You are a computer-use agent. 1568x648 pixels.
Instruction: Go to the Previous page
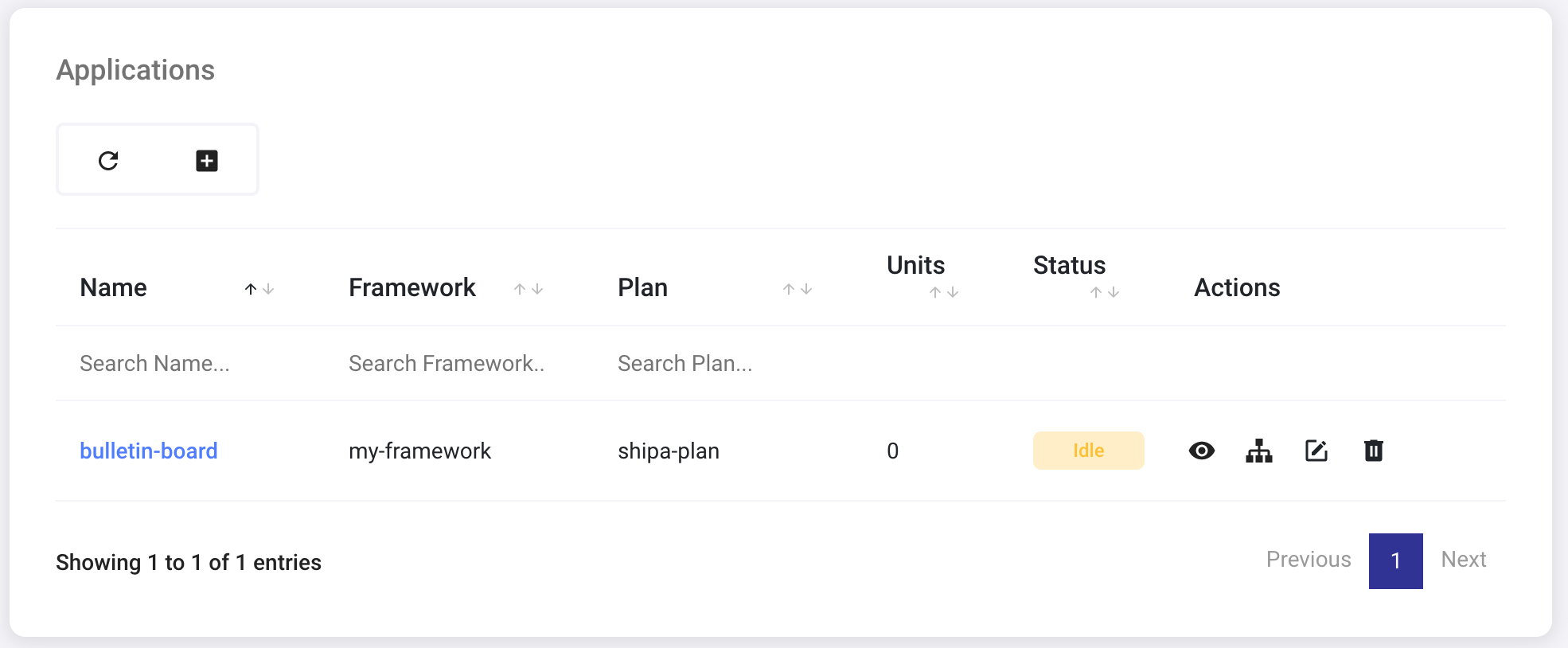coord(1308,560)
